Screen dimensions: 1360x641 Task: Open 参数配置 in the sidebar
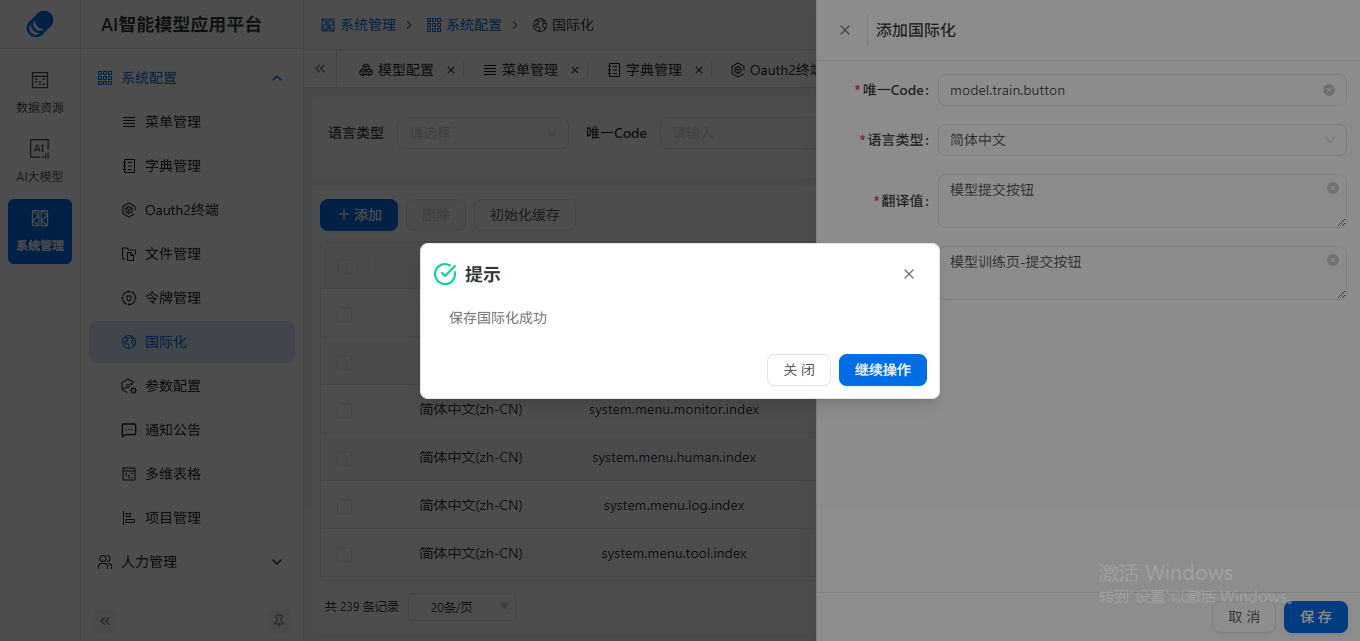point(191,386)
